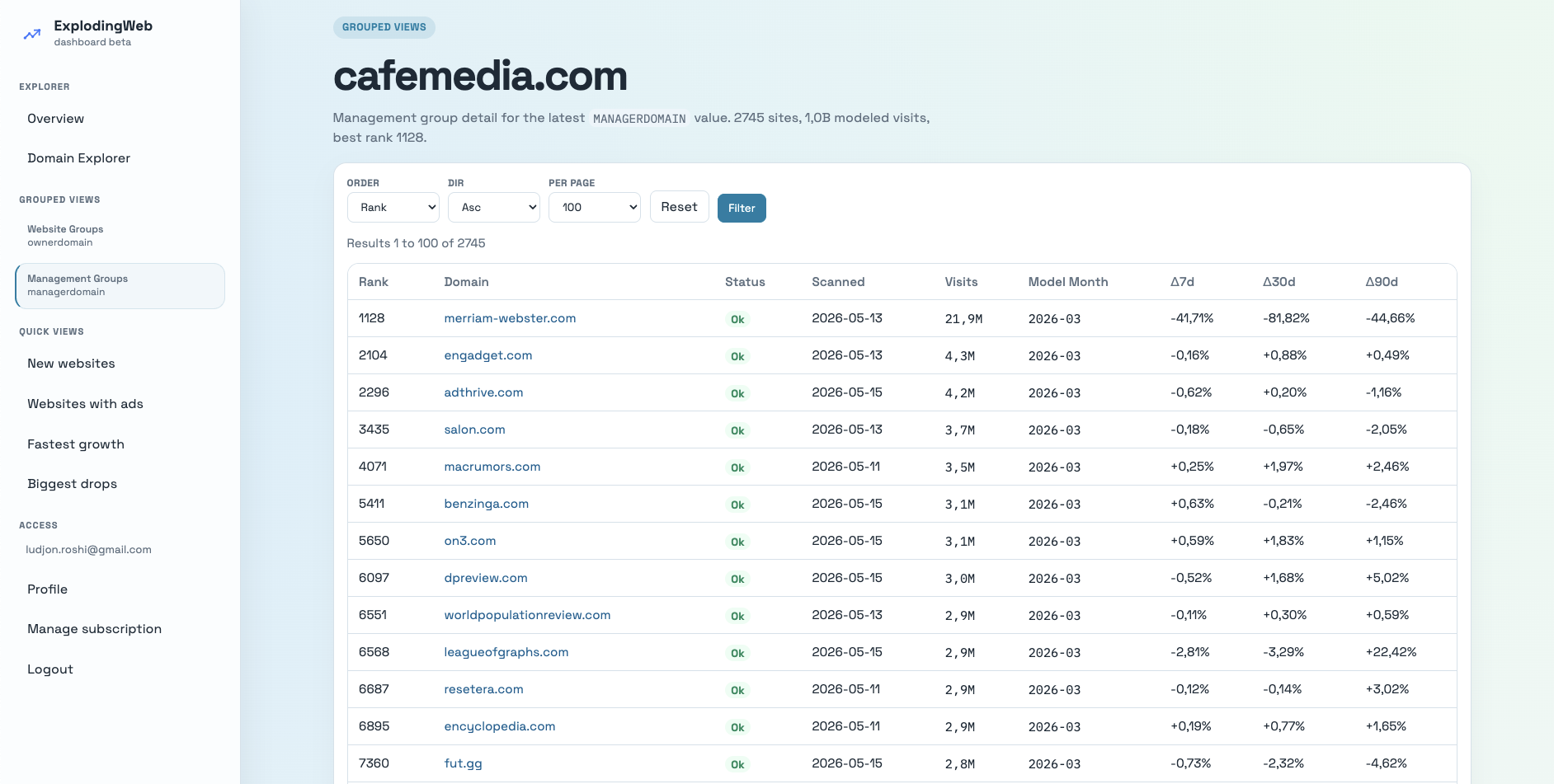This screenshot has width=1554, height=784.
Task: Click the ExplodingWeb trending-arrow logo icon
Action: 32,35
